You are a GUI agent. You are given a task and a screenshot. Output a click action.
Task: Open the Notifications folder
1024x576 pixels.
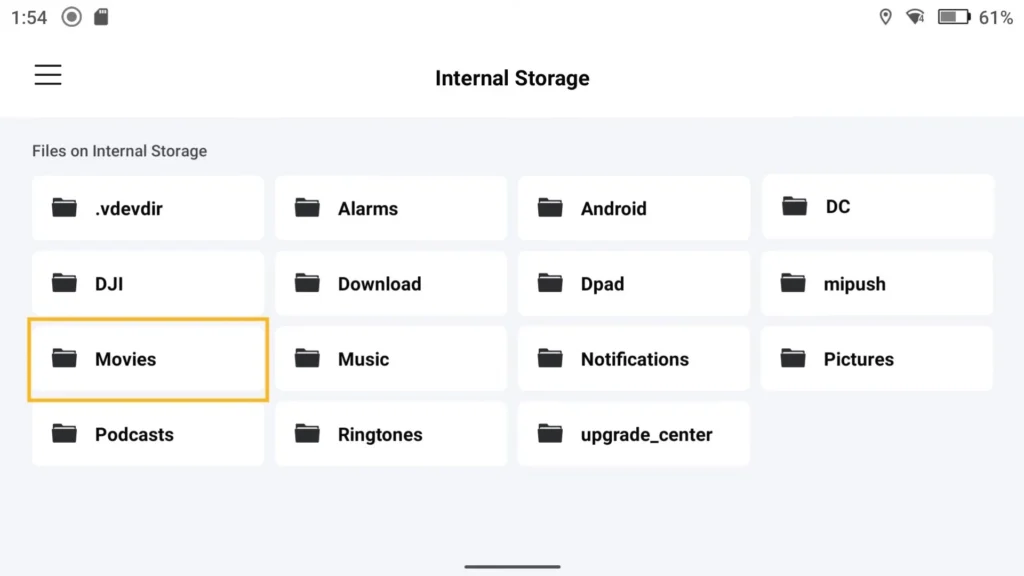click(634, 359)
